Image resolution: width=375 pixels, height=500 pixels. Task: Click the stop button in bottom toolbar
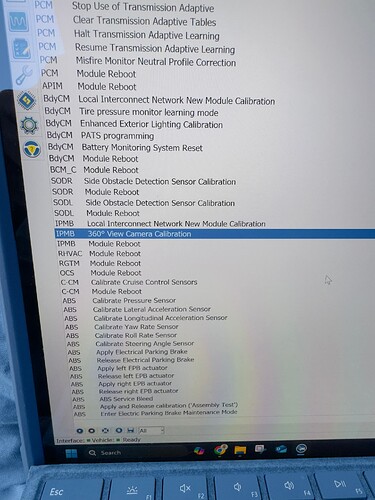pos(92,430)
